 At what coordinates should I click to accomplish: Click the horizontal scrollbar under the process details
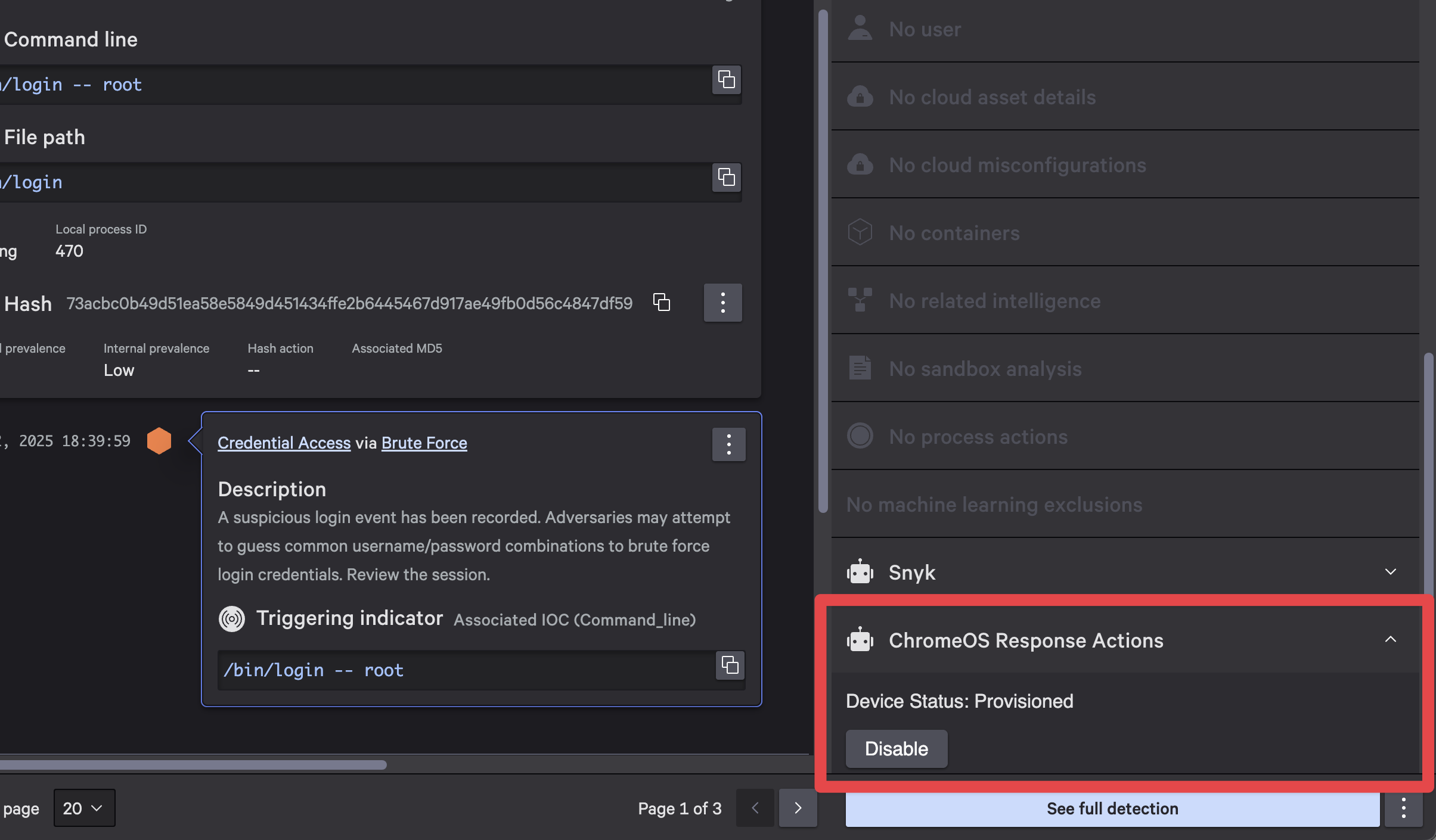193,764
